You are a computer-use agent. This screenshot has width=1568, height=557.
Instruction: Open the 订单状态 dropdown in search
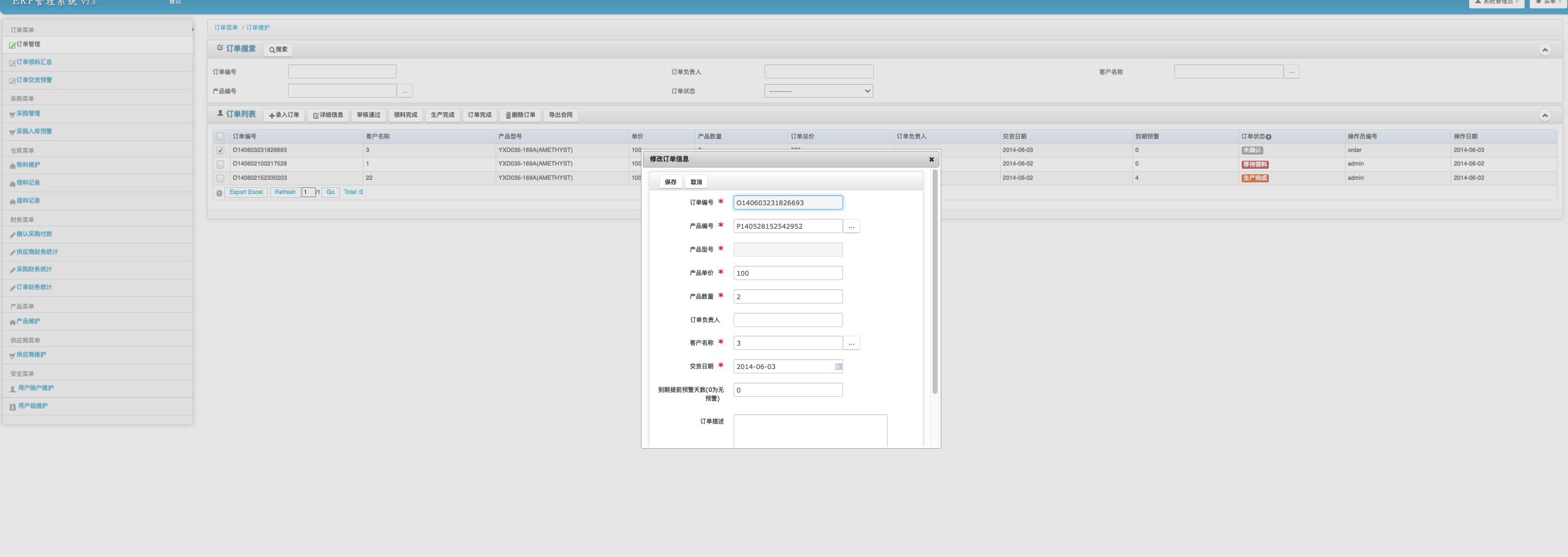[x=819, y=91]
